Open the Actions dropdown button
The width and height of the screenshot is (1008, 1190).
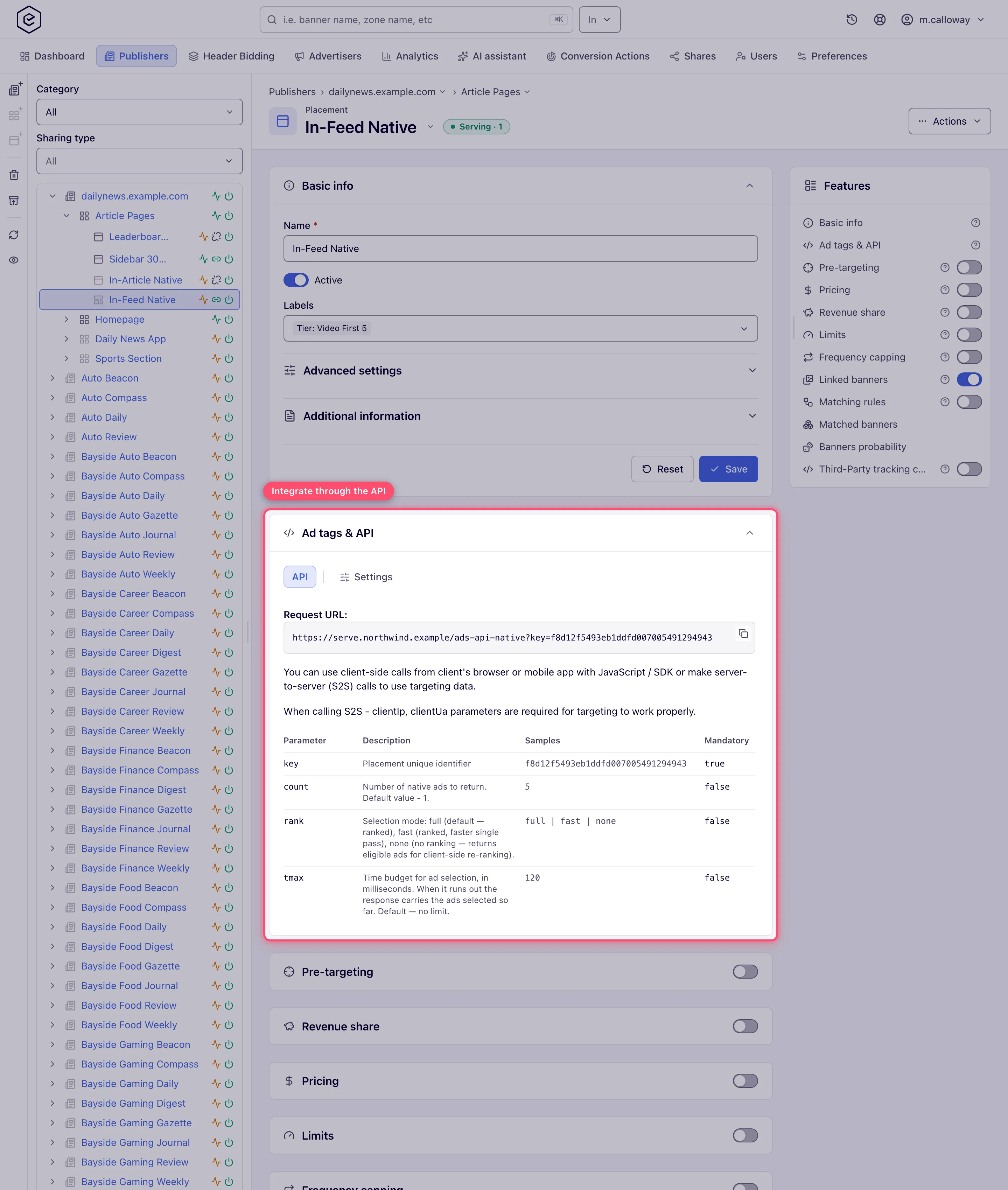click(x=949, y=121)
